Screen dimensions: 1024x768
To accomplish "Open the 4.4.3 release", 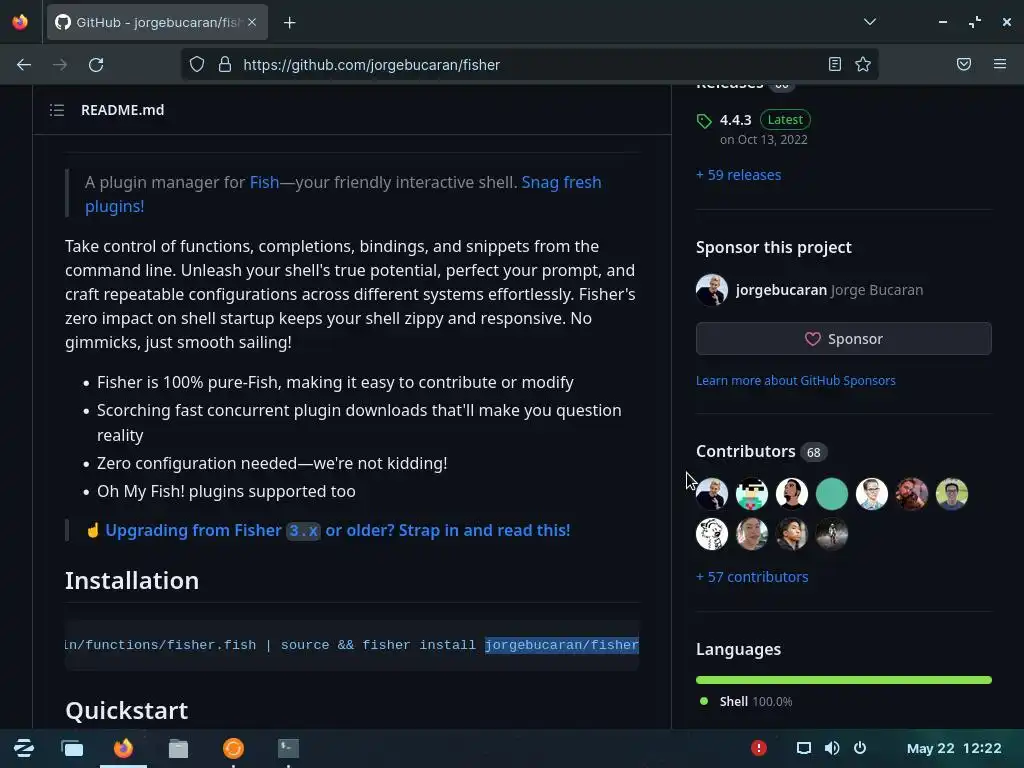I will click(735, 120).
